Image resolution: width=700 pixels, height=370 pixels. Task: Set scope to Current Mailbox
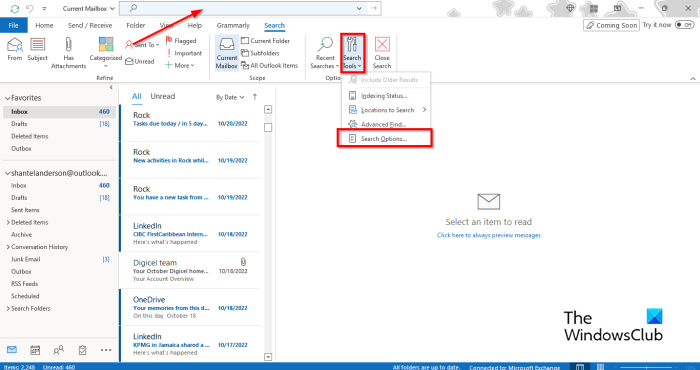click(x=227, y=53)
